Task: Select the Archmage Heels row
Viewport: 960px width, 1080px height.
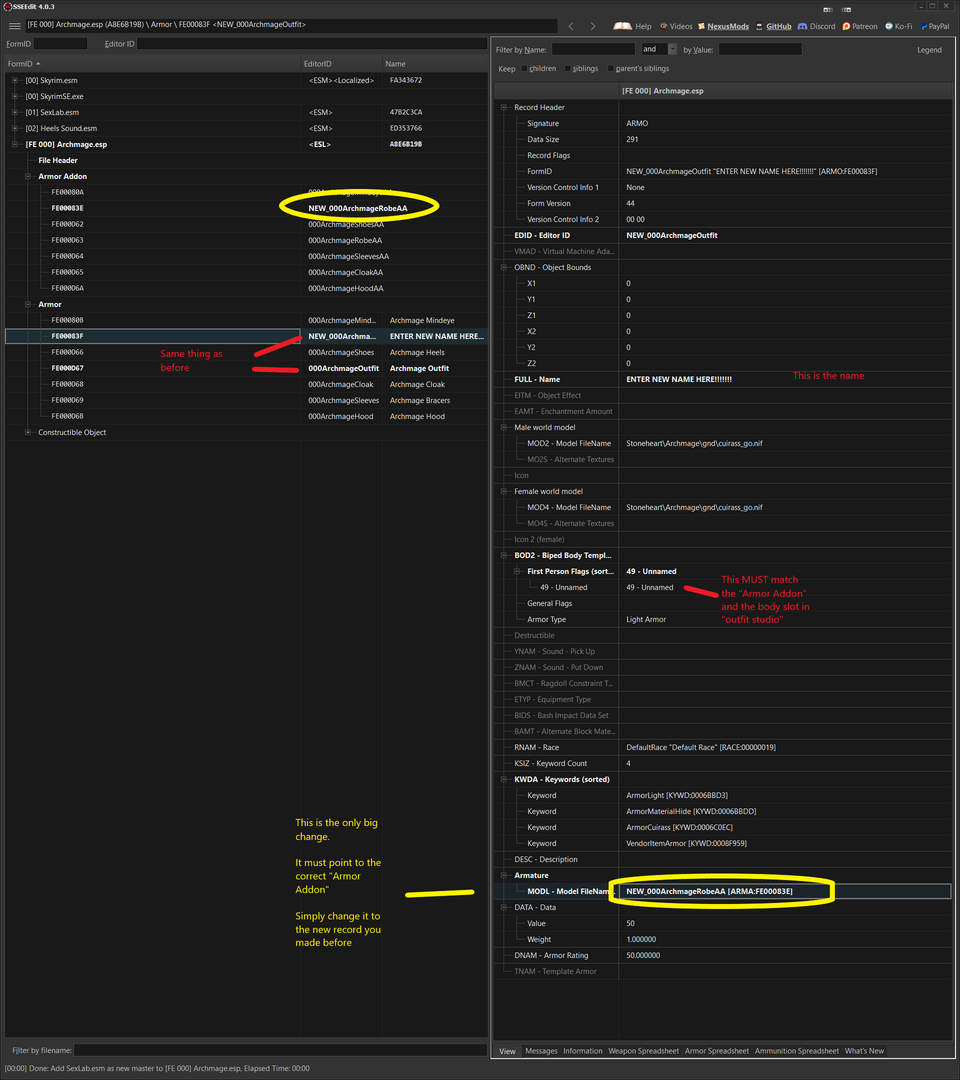Action: pos(246,352)
